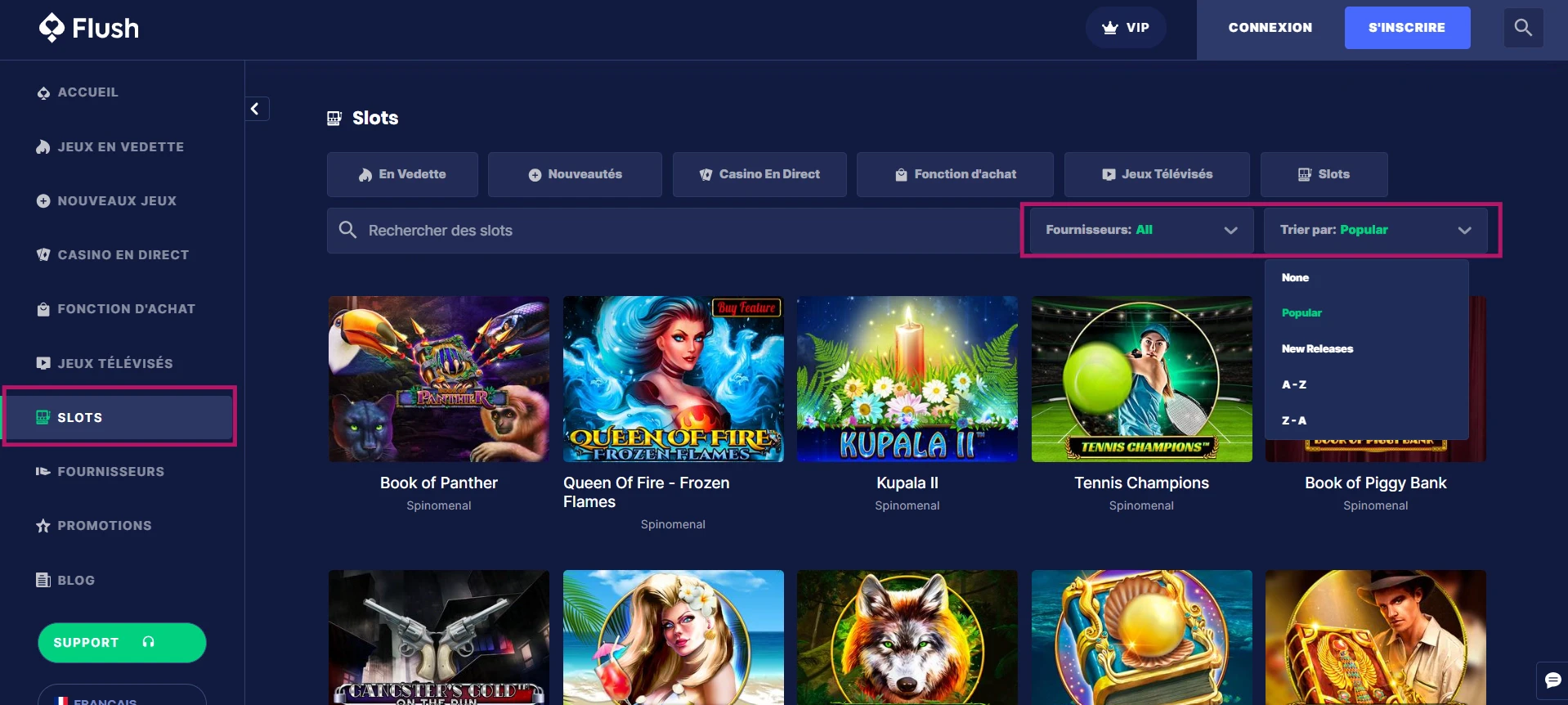Click Spinomenal under Book of Piggy Bank

1376,506
